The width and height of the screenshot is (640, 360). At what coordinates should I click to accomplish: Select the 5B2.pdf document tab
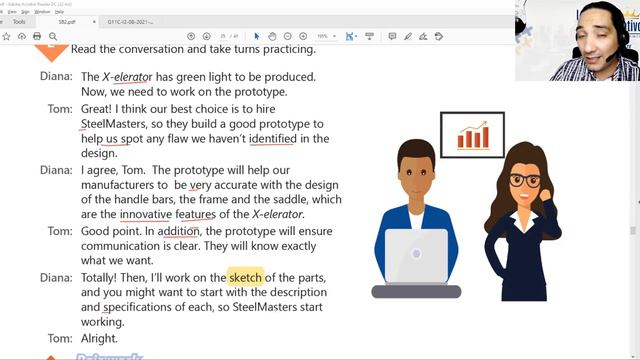67,22
